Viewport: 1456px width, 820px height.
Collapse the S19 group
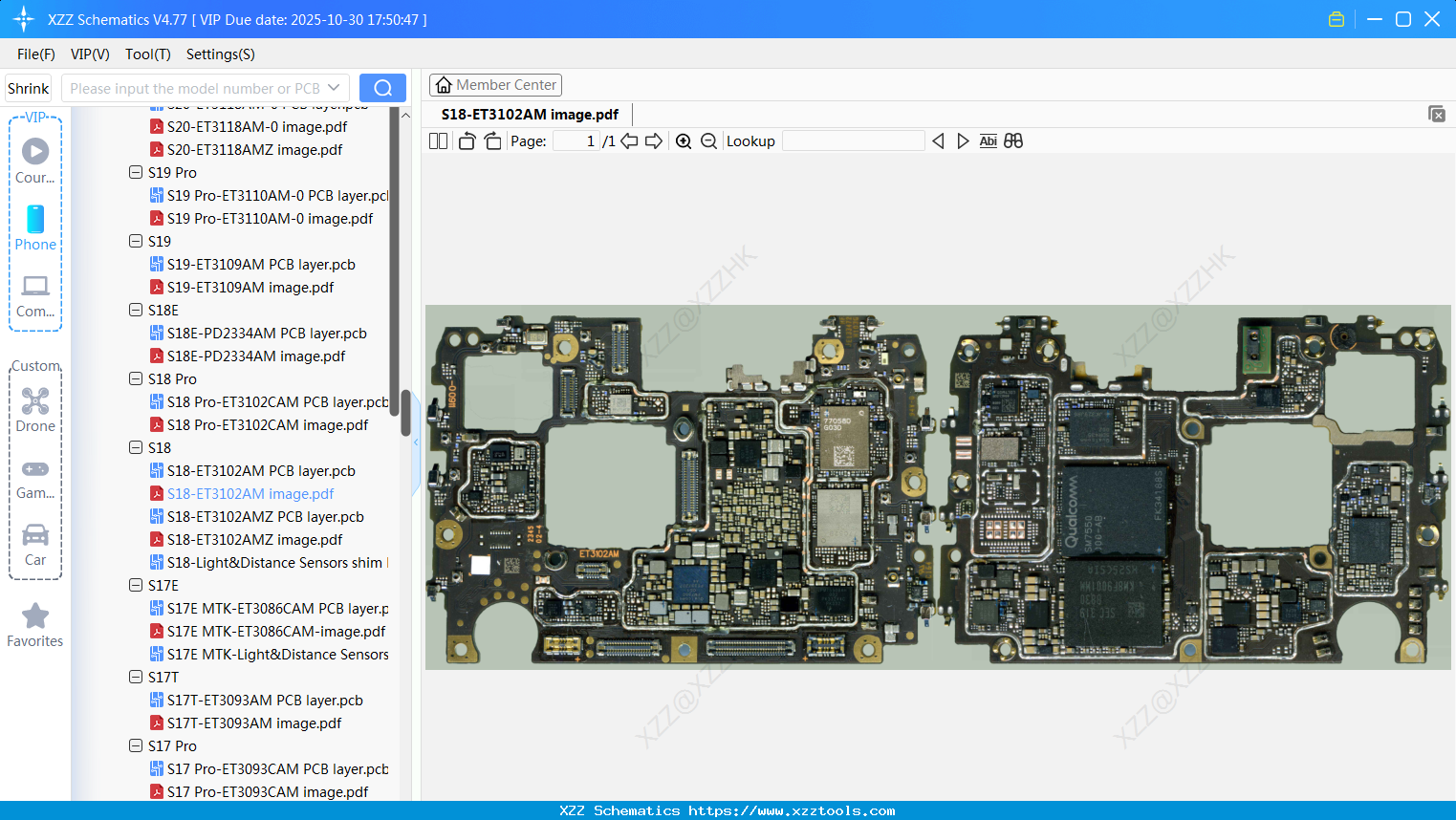(136, 241)
